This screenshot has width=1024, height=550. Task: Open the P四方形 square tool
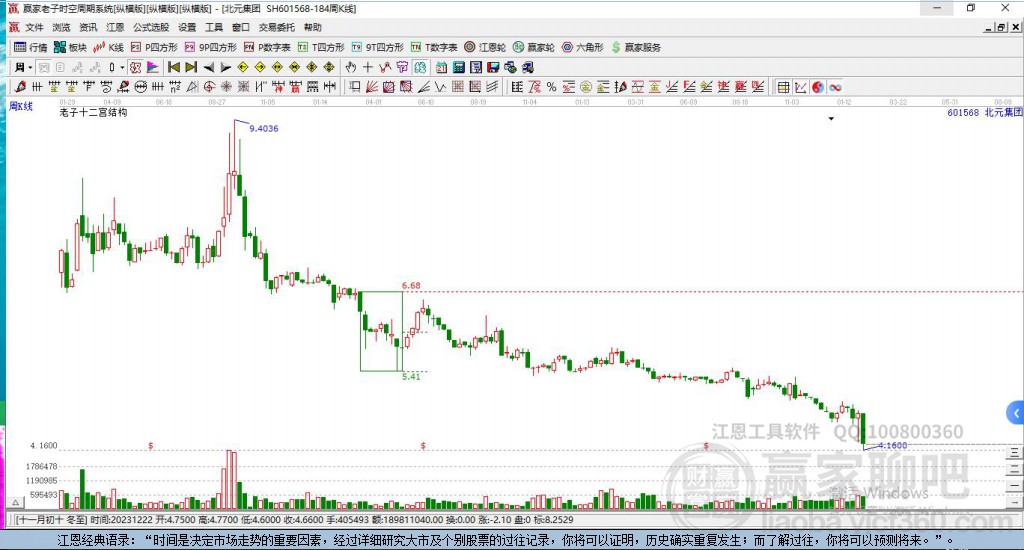point(154,47)
